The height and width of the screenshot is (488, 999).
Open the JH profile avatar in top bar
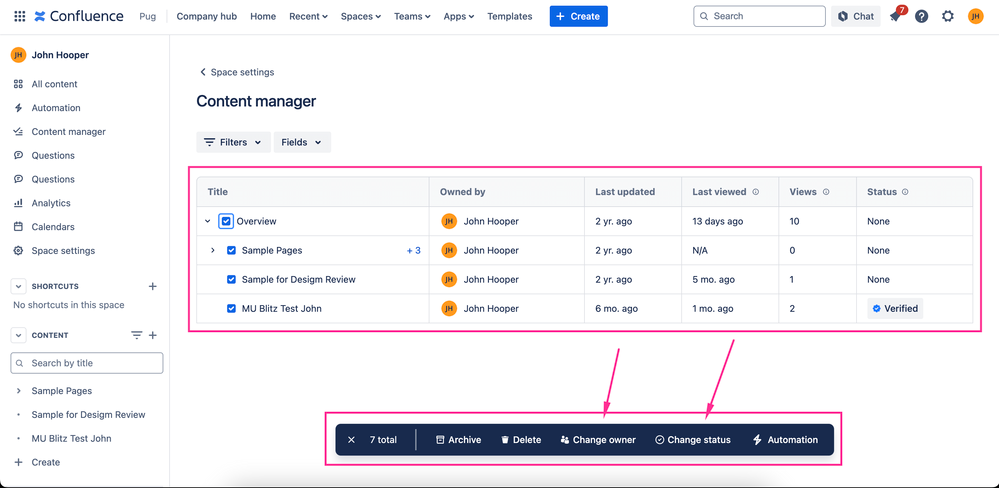pyautogui.click(x=975, y=17)
